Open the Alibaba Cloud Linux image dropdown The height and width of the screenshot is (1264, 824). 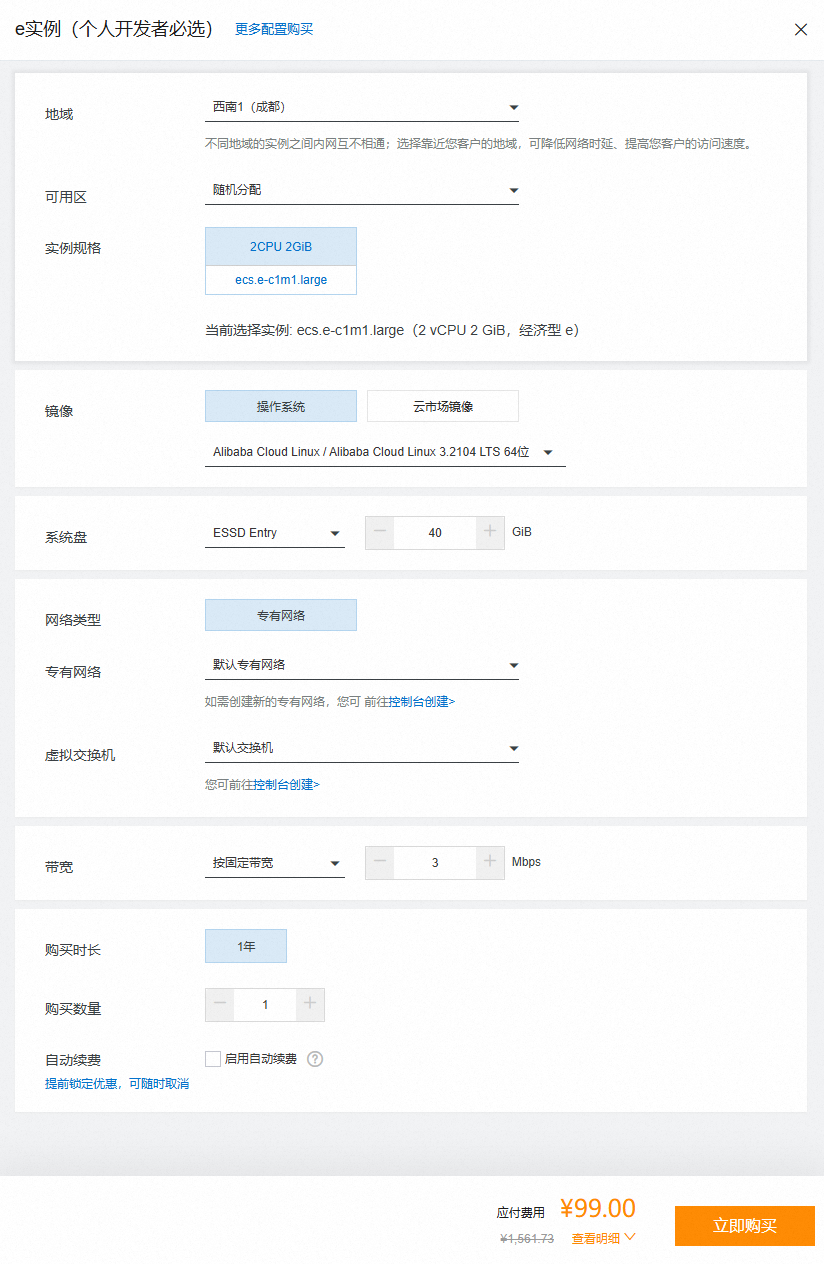384,452
